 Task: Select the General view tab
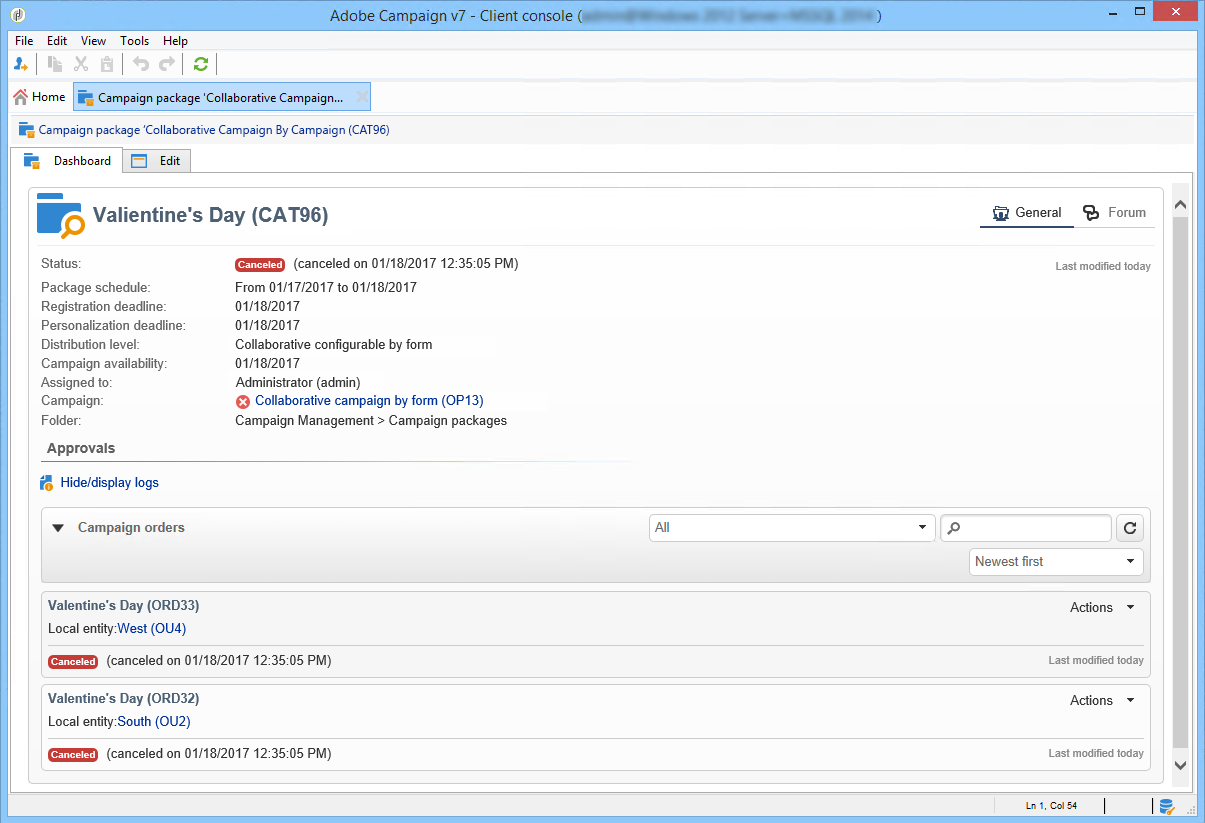click(x=1027, y=213)
